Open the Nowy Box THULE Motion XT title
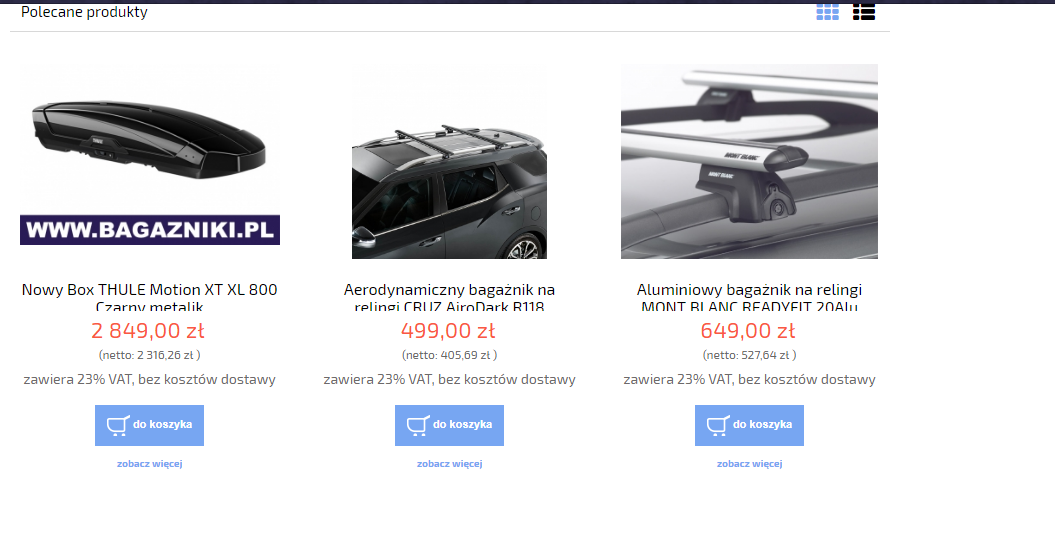Image resolution: width=1055 pixels, height=542 pixels. [x=149, y=297]
